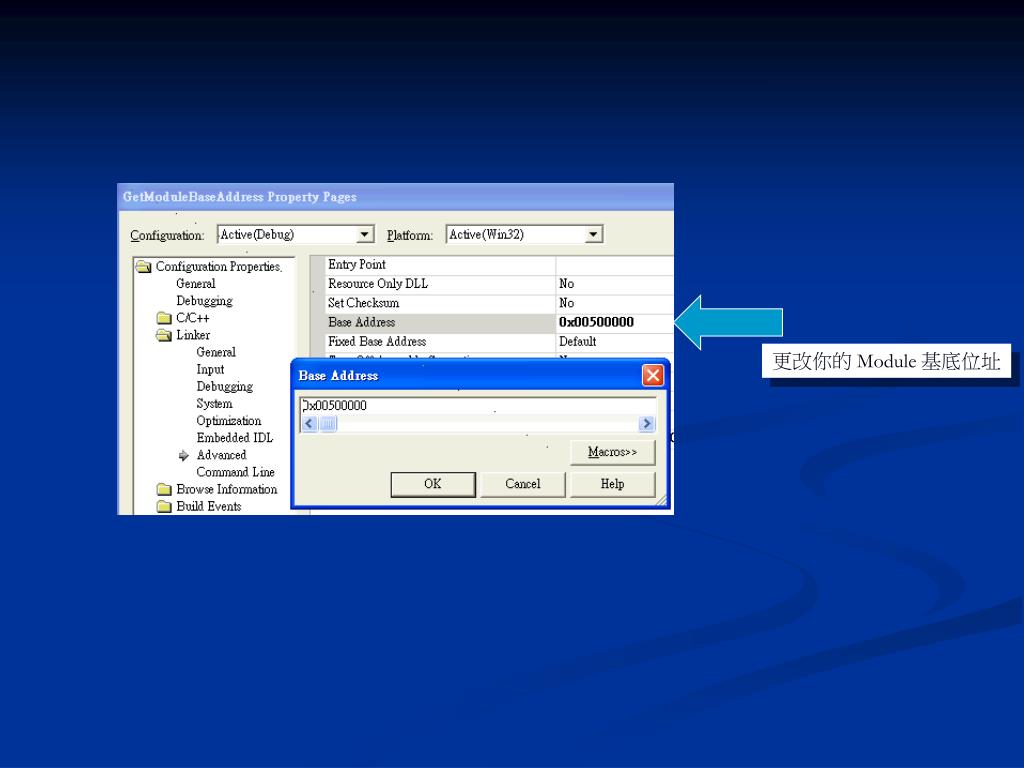1024x768 pixels.
Task: Click Cancel in Base Address dialog
Action: point(522,484)
